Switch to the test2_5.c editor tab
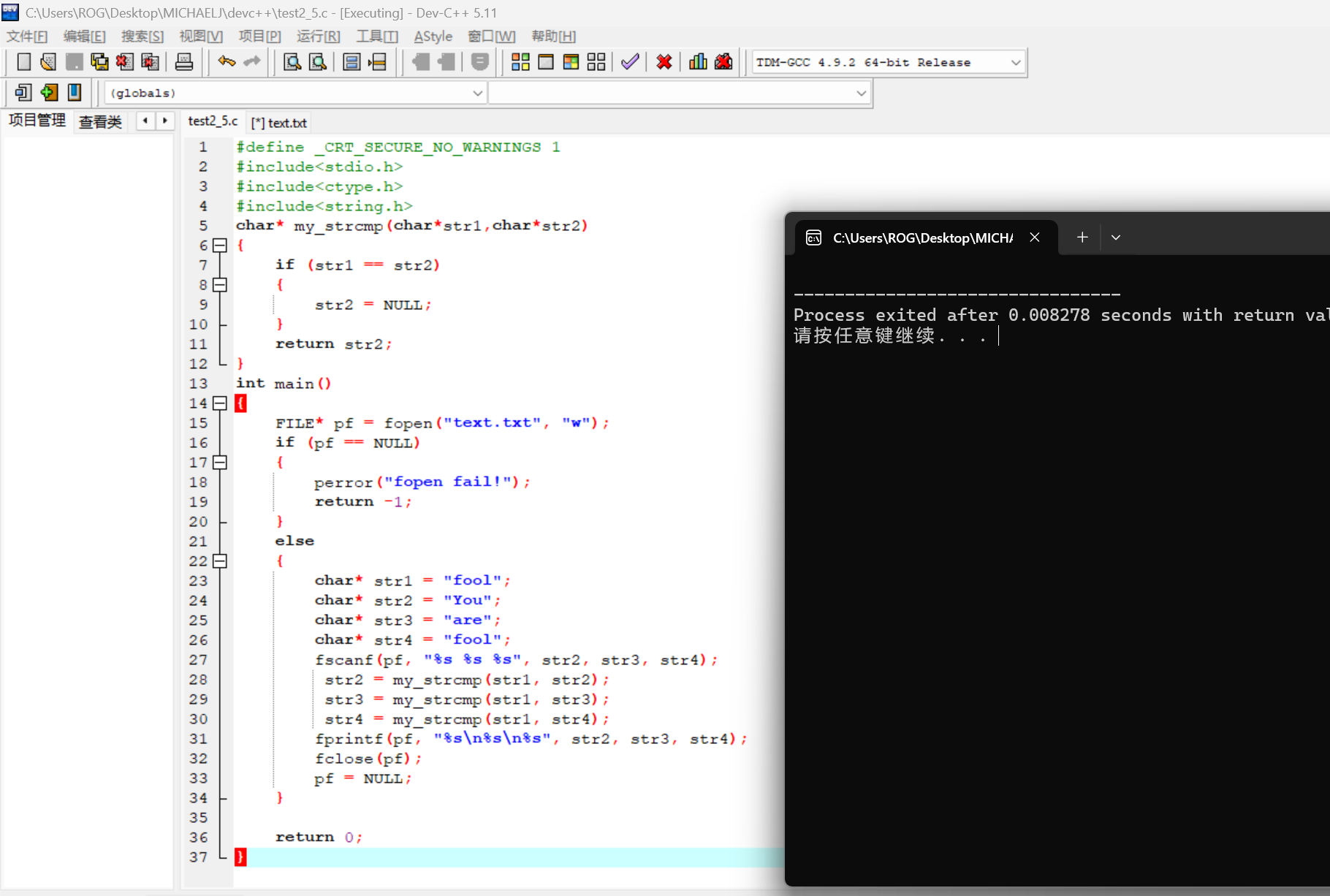This screenshot has width=1330, height=896. click(x=213, y=121)
